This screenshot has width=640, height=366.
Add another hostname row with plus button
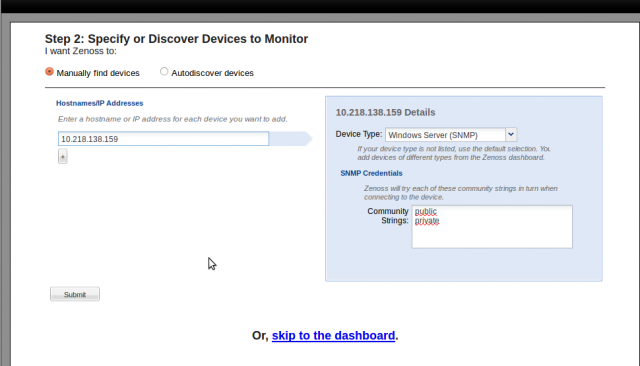[x=62, y=156]
